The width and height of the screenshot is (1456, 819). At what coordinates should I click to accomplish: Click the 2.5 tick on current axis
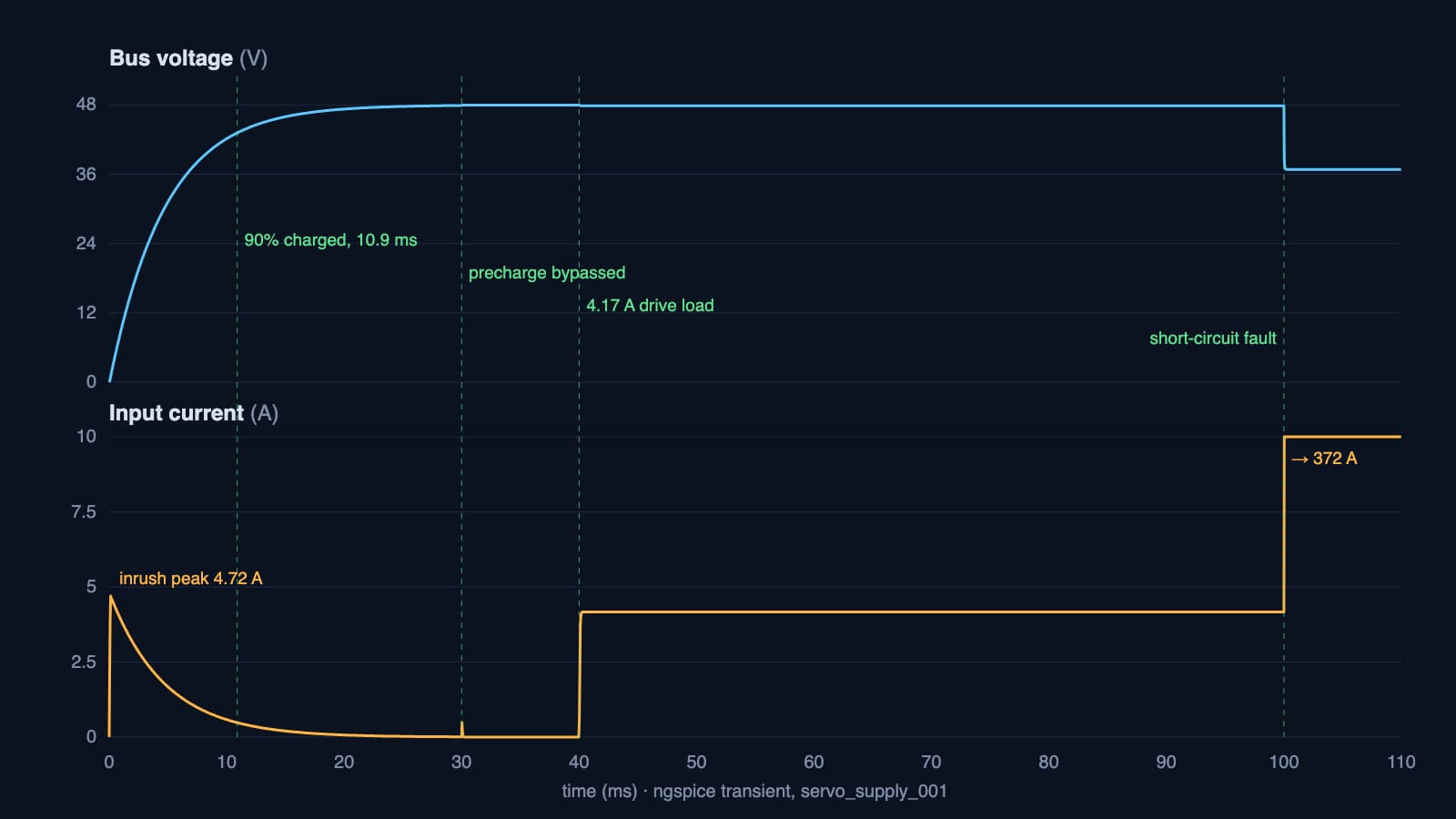[x=83, y=662]
